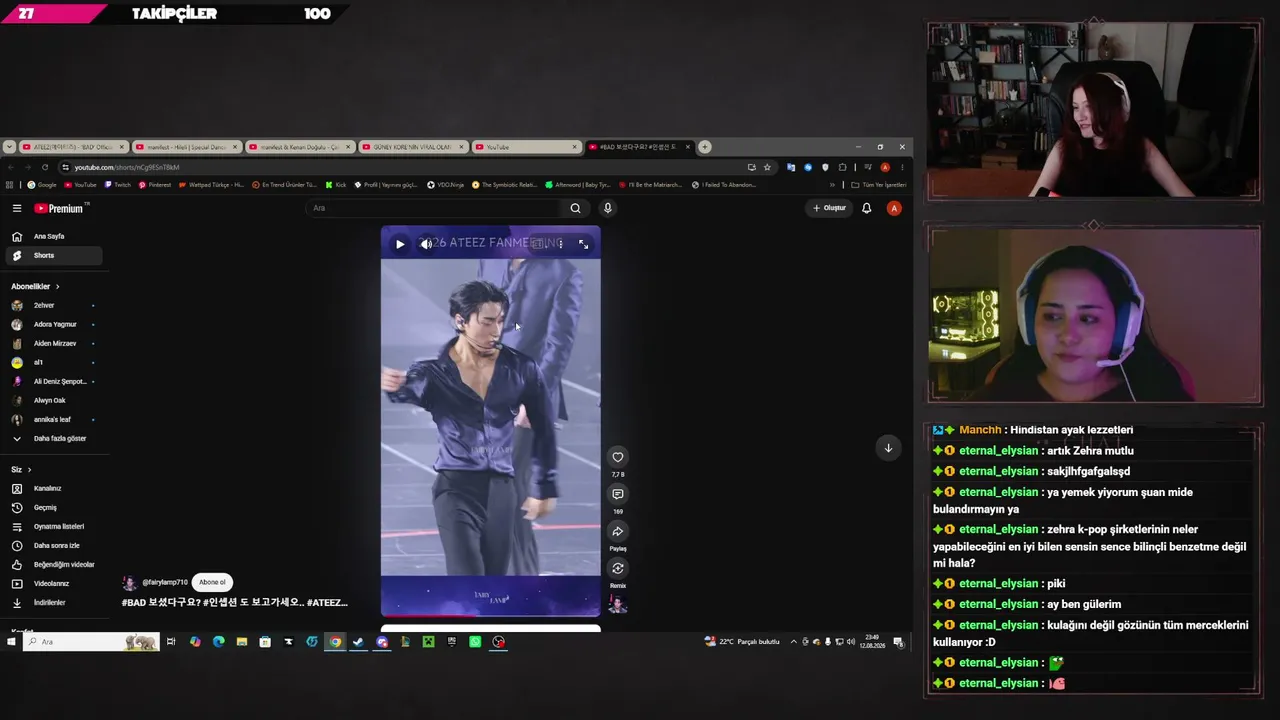Open the Adora Yagmur channel
The width and height of the screenshot is (1280, 720).
(x=53, y=325)
